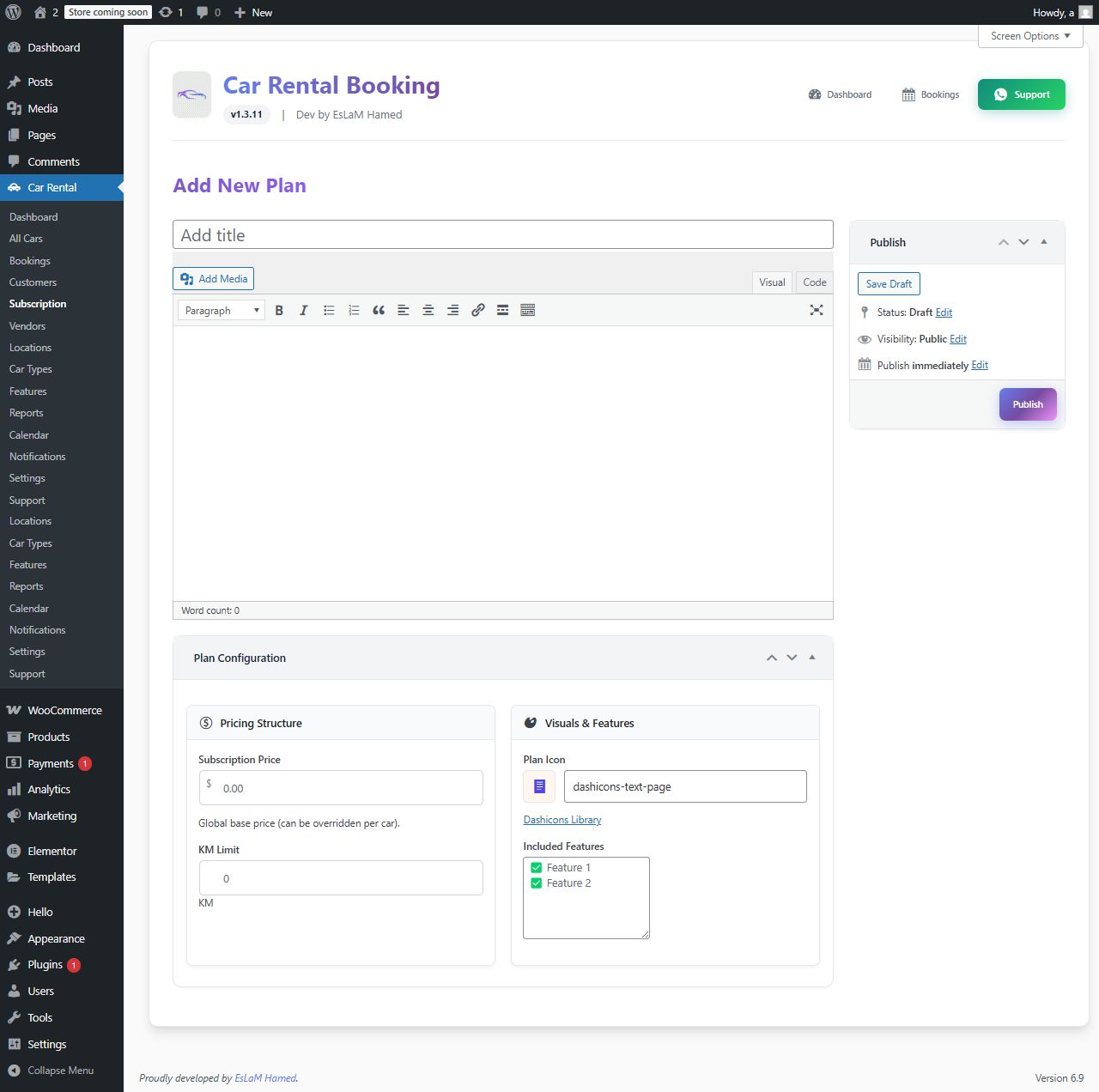
Task: Uncheck the Feature 2 checkbox
Action: pos(537,883)
